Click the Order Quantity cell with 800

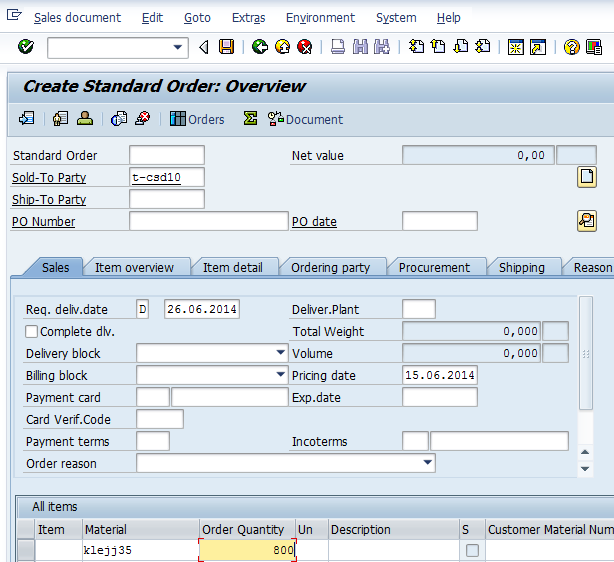click(x=247, y=550)
